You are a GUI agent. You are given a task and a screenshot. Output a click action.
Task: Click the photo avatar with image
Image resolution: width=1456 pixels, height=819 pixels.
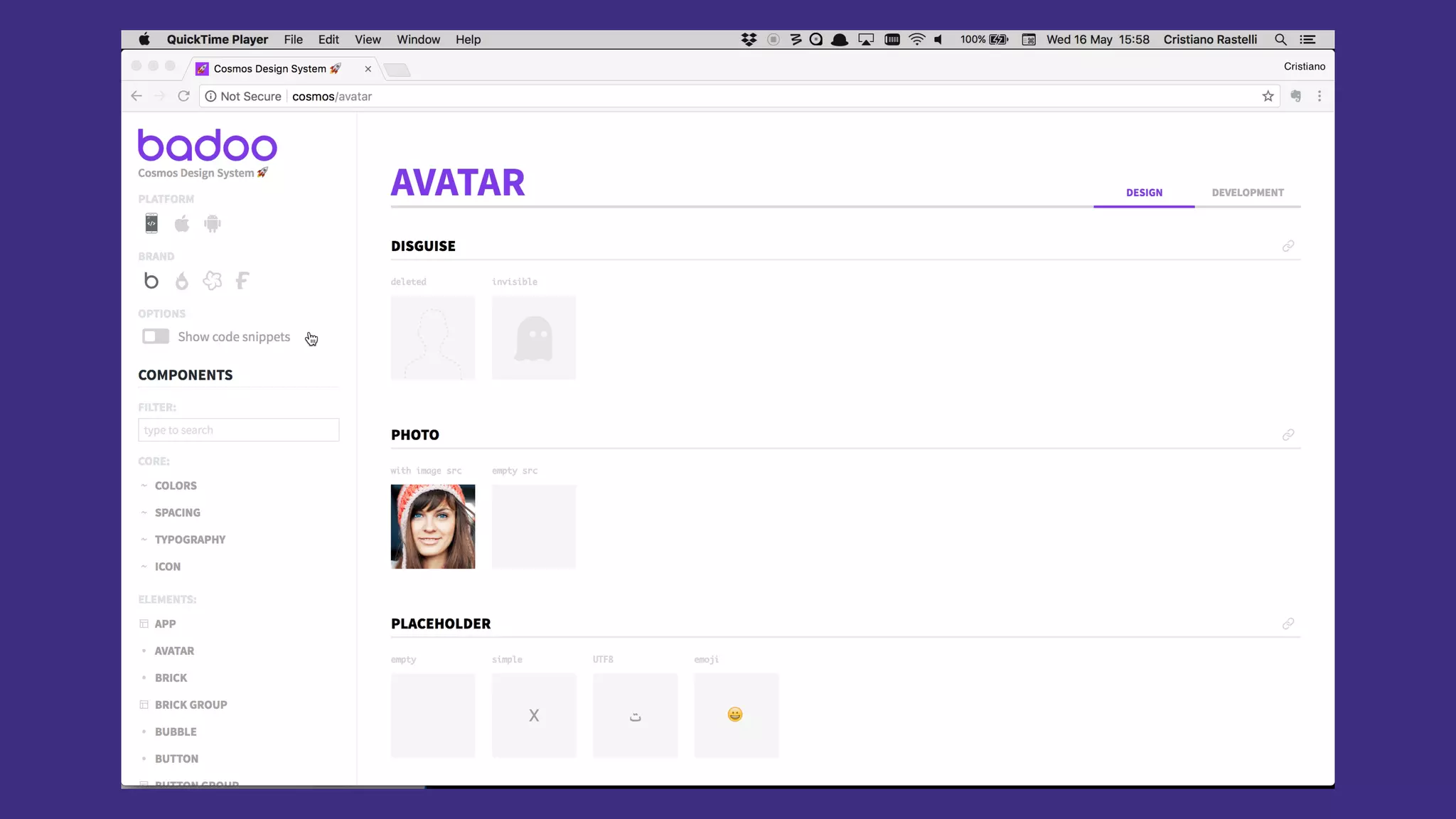pos(433,527)
